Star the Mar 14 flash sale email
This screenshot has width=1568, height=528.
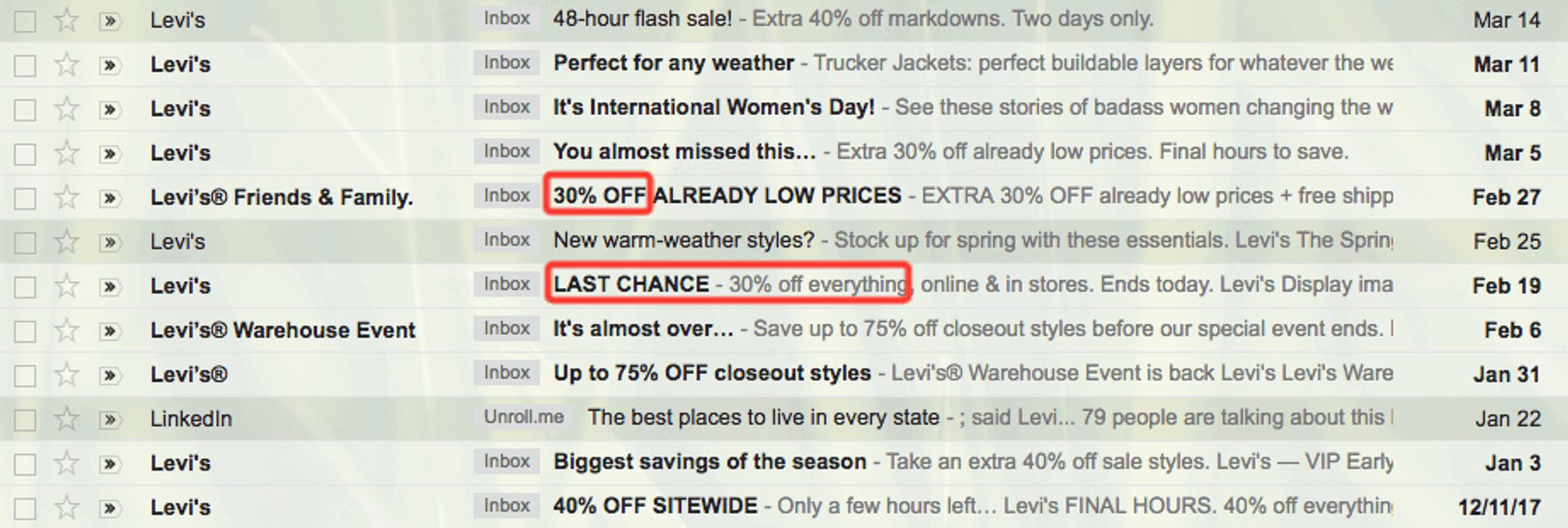66,20
